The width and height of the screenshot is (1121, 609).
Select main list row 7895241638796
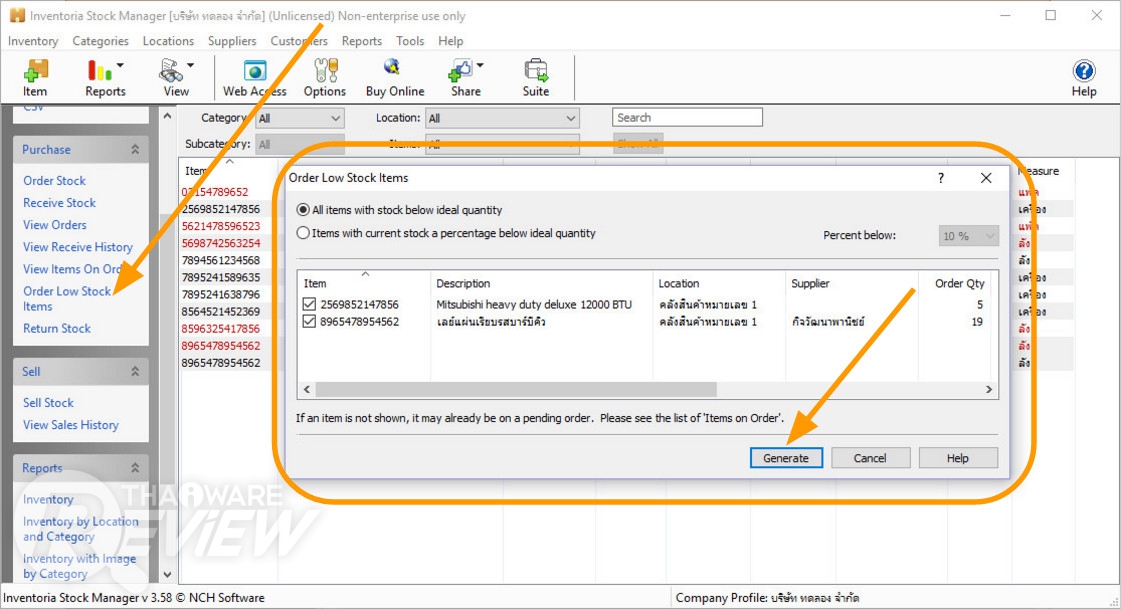(221, 294)
